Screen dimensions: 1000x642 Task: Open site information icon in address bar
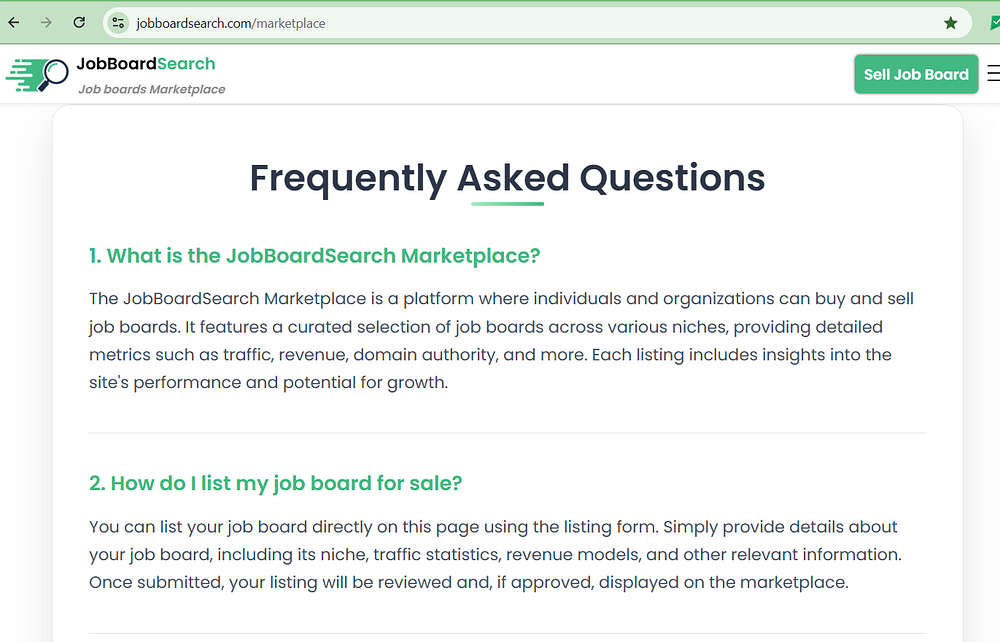click(119, 22)
